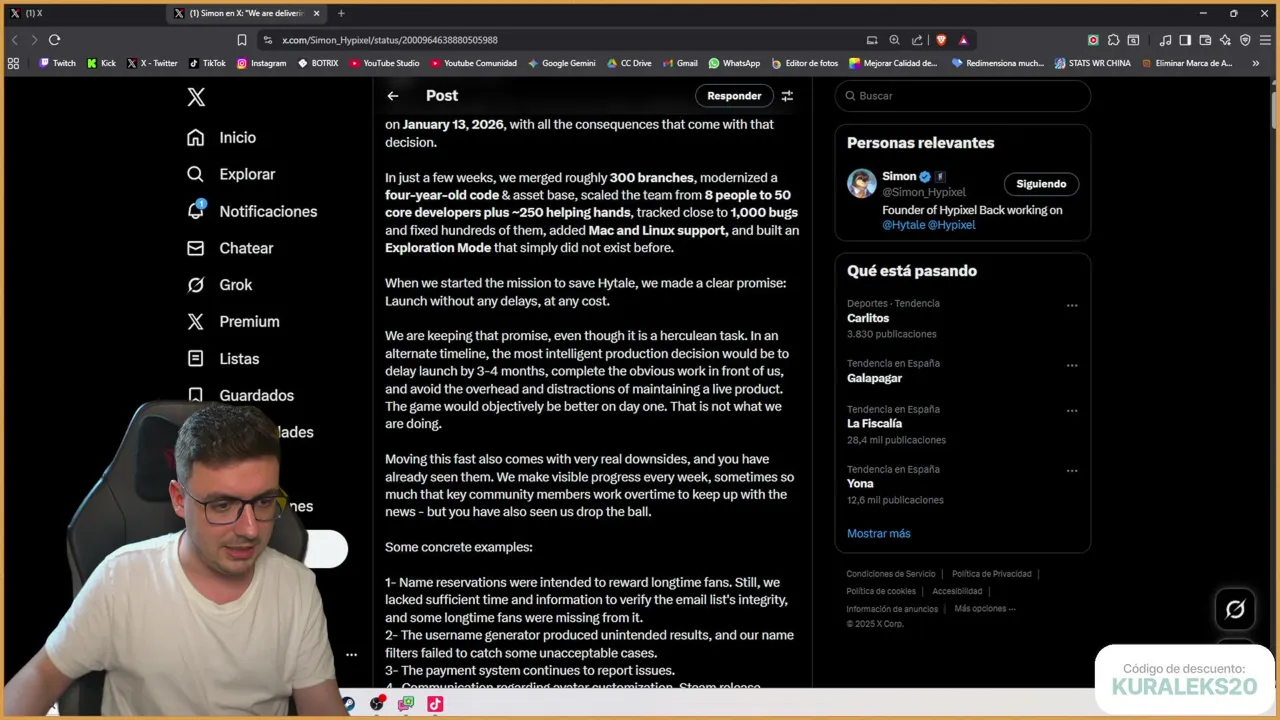Open more options for Yona trend

pos(1072,470)
